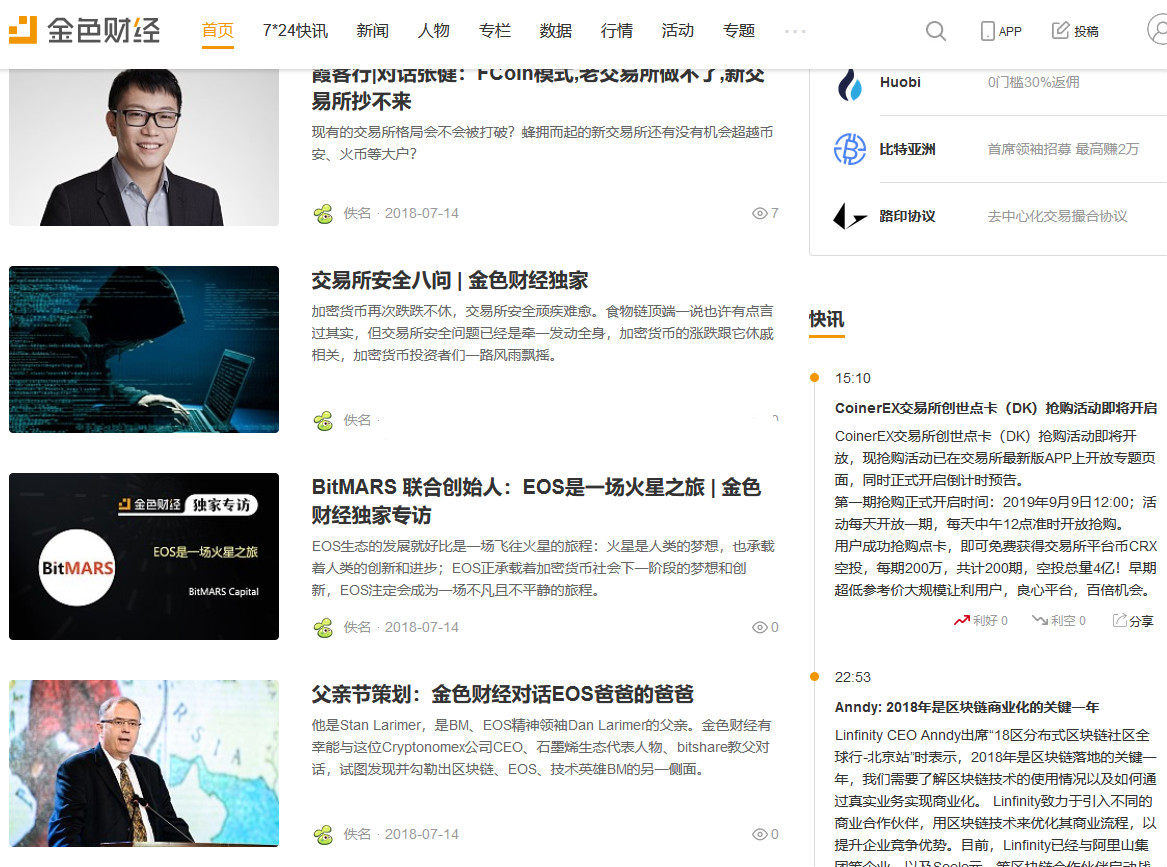Open the 新闻 menu item

[373, 31]
